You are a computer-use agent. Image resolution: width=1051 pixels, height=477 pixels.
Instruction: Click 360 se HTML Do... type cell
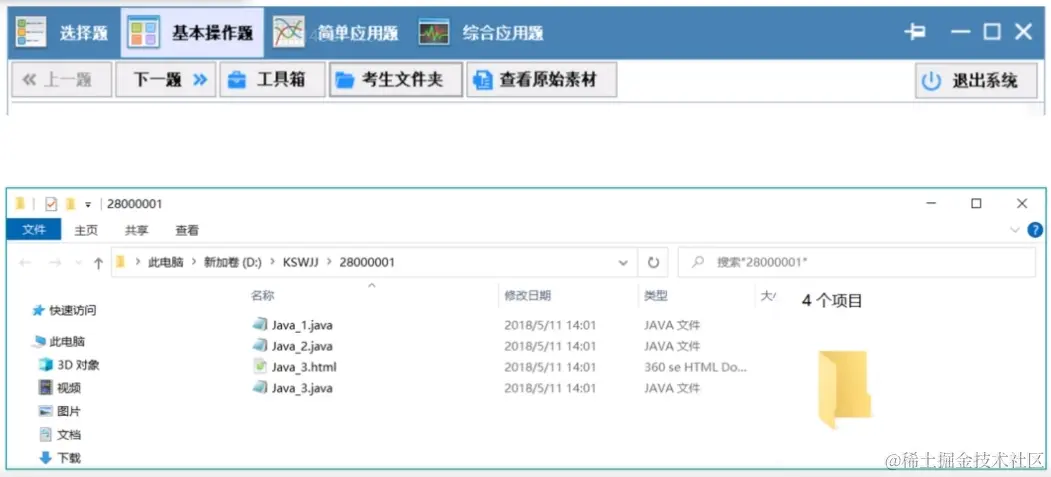tap(695, 367)
